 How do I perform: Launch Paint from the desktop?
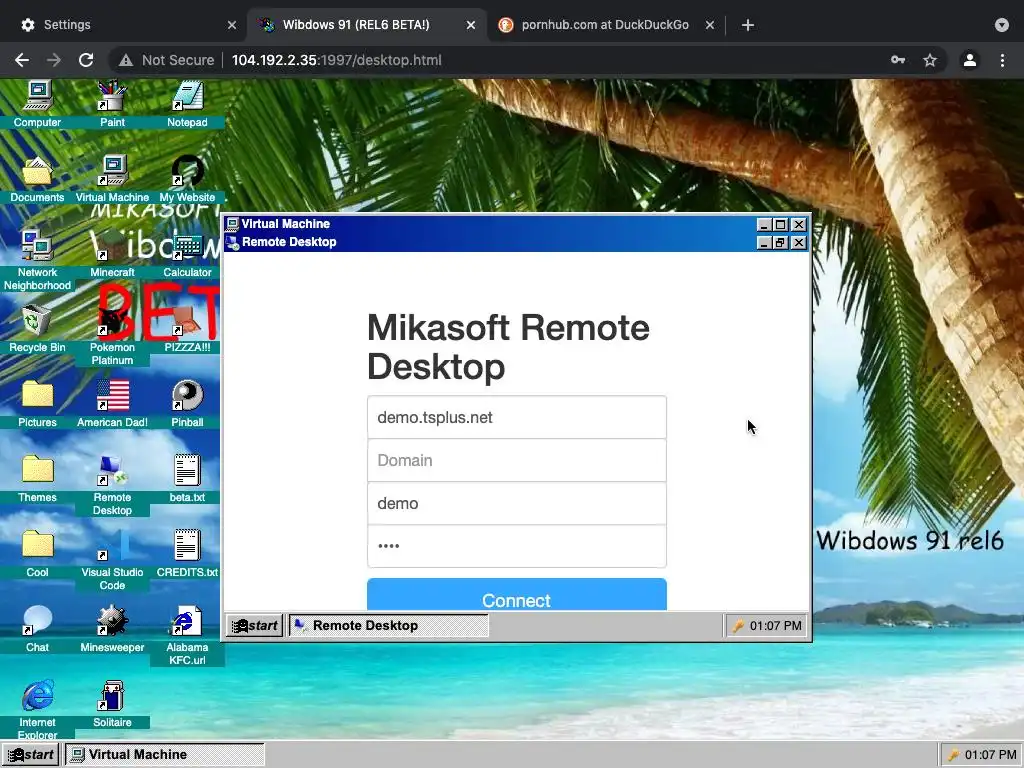pyautogui.click(x=112, y=103)
